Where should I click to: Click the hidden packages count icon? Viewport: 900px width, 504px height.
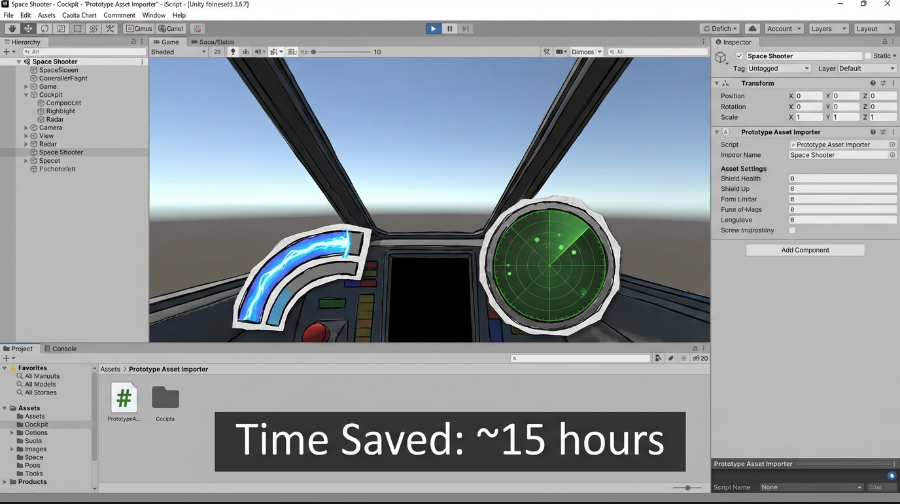(x=700, y=358)
